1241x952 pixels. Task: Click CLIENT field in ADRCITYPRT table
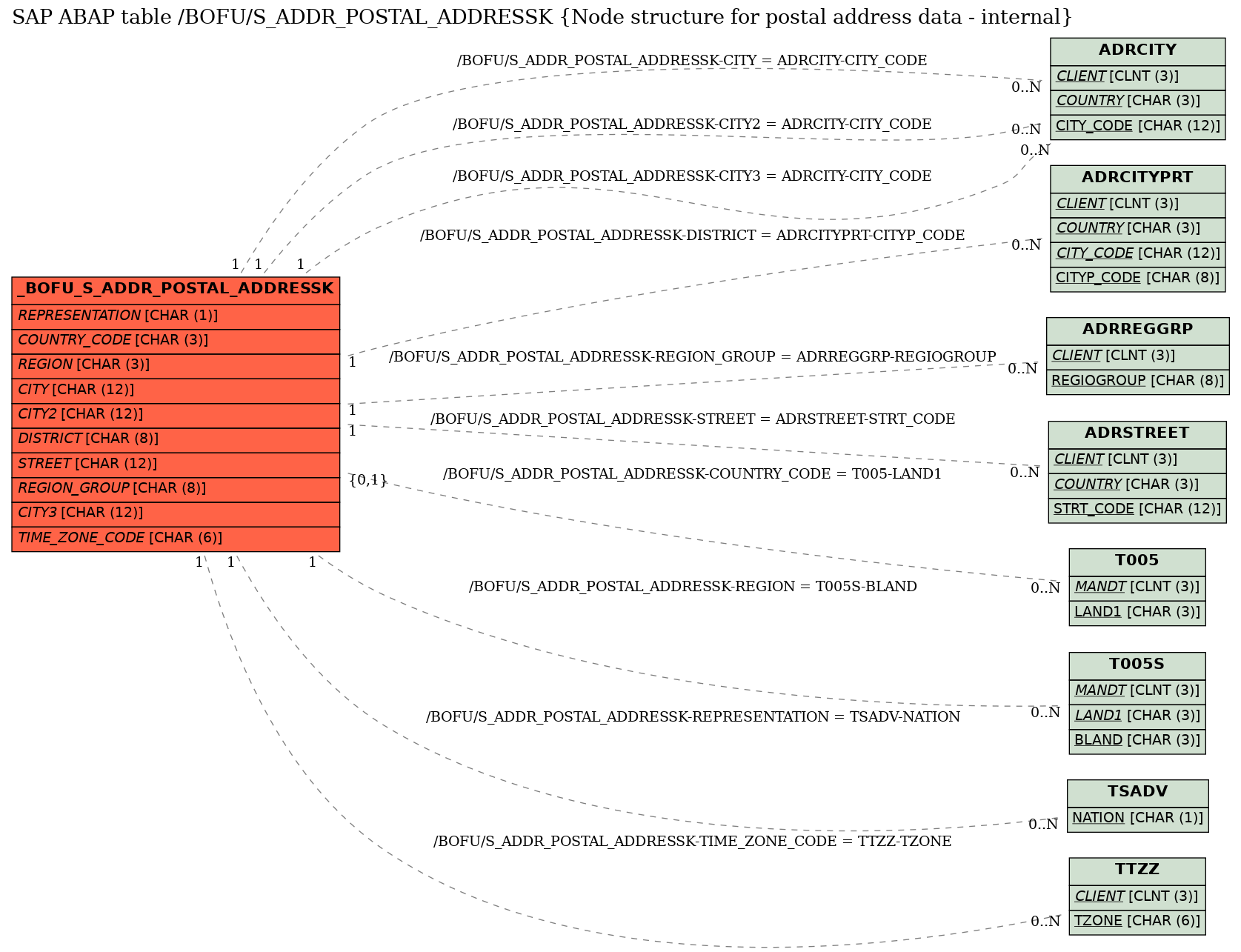pyautogui.click(x=1137, y=204)
